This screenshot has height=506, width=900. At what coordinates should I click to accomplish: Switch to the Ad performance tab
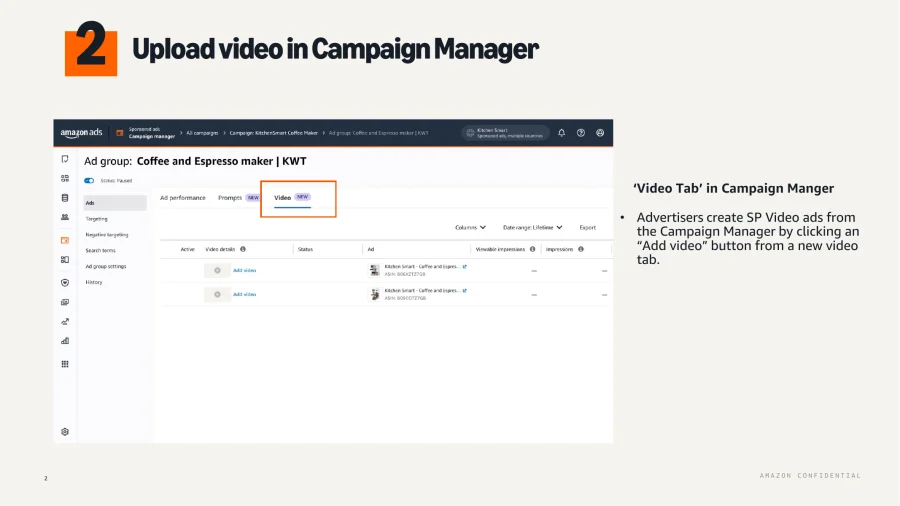pyautogui.click(x=183, y=197)
